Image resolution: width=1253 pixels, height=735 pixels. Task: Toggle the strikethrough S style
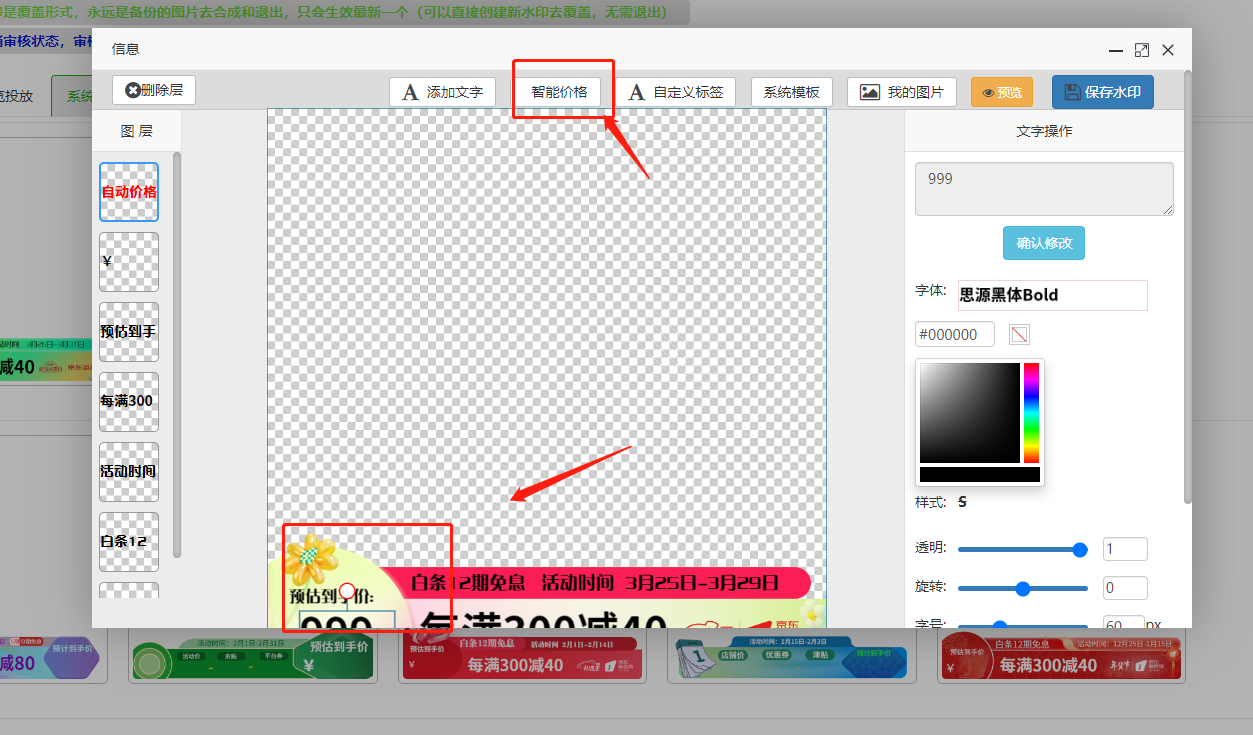tap(962, 502)
